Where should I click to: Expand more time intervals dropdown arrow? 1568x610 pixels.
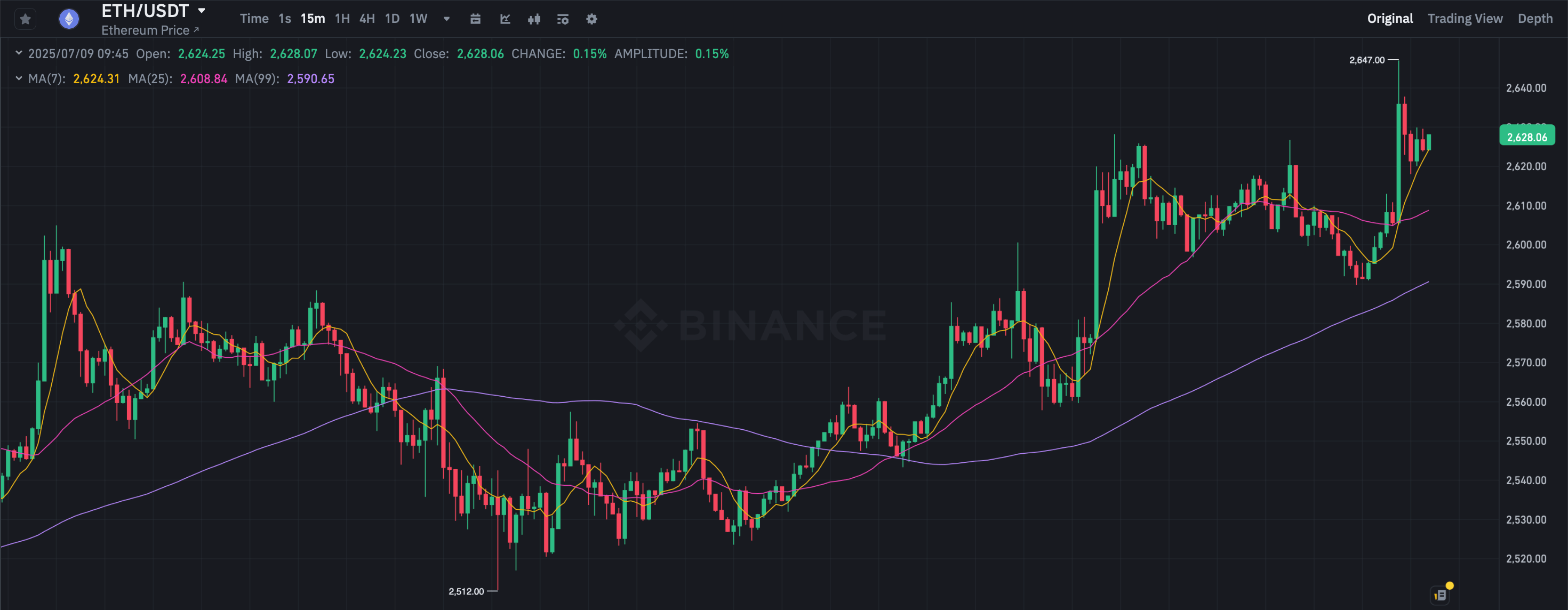tap(447, 19)
